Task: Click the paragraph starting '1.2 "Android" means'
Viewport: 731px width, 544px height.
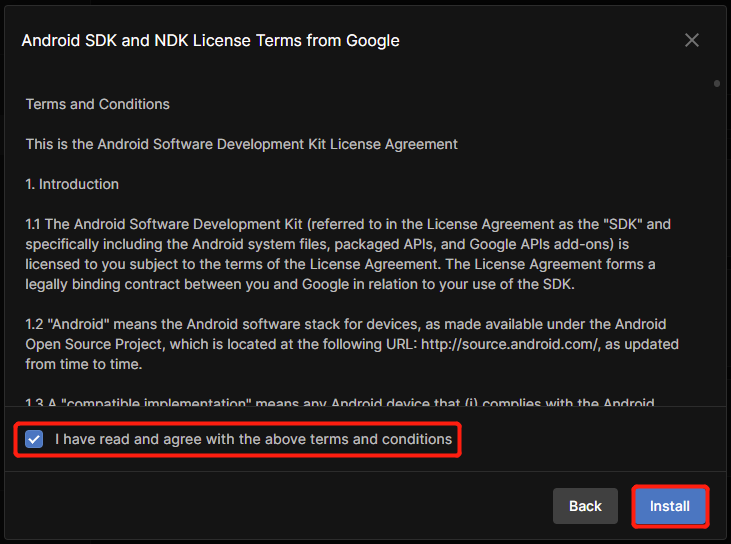Action: coord(352,344)
